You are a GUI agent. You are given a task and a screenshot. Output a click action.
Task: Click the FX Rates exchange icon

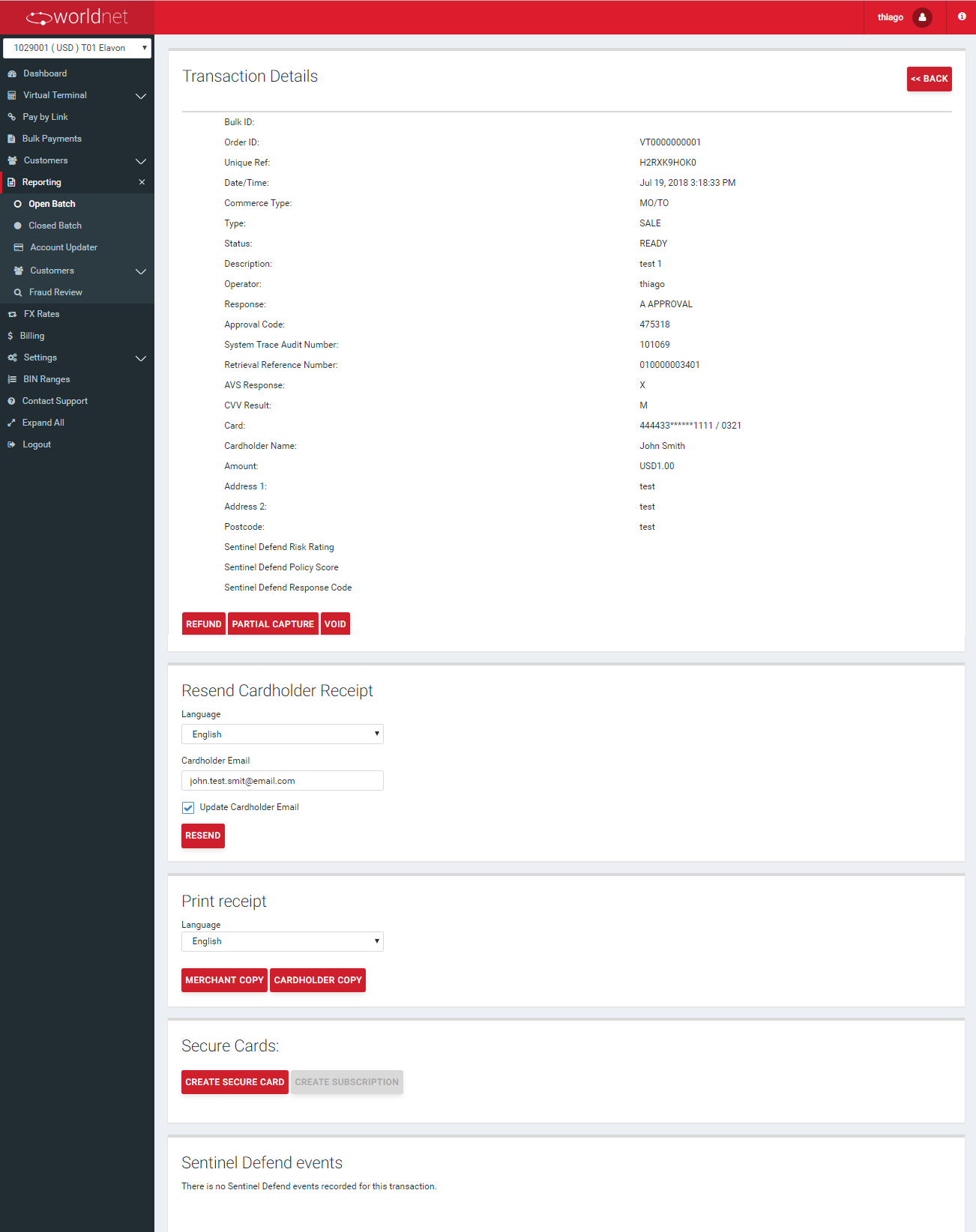pyautogui.click(x=12, y=314)
